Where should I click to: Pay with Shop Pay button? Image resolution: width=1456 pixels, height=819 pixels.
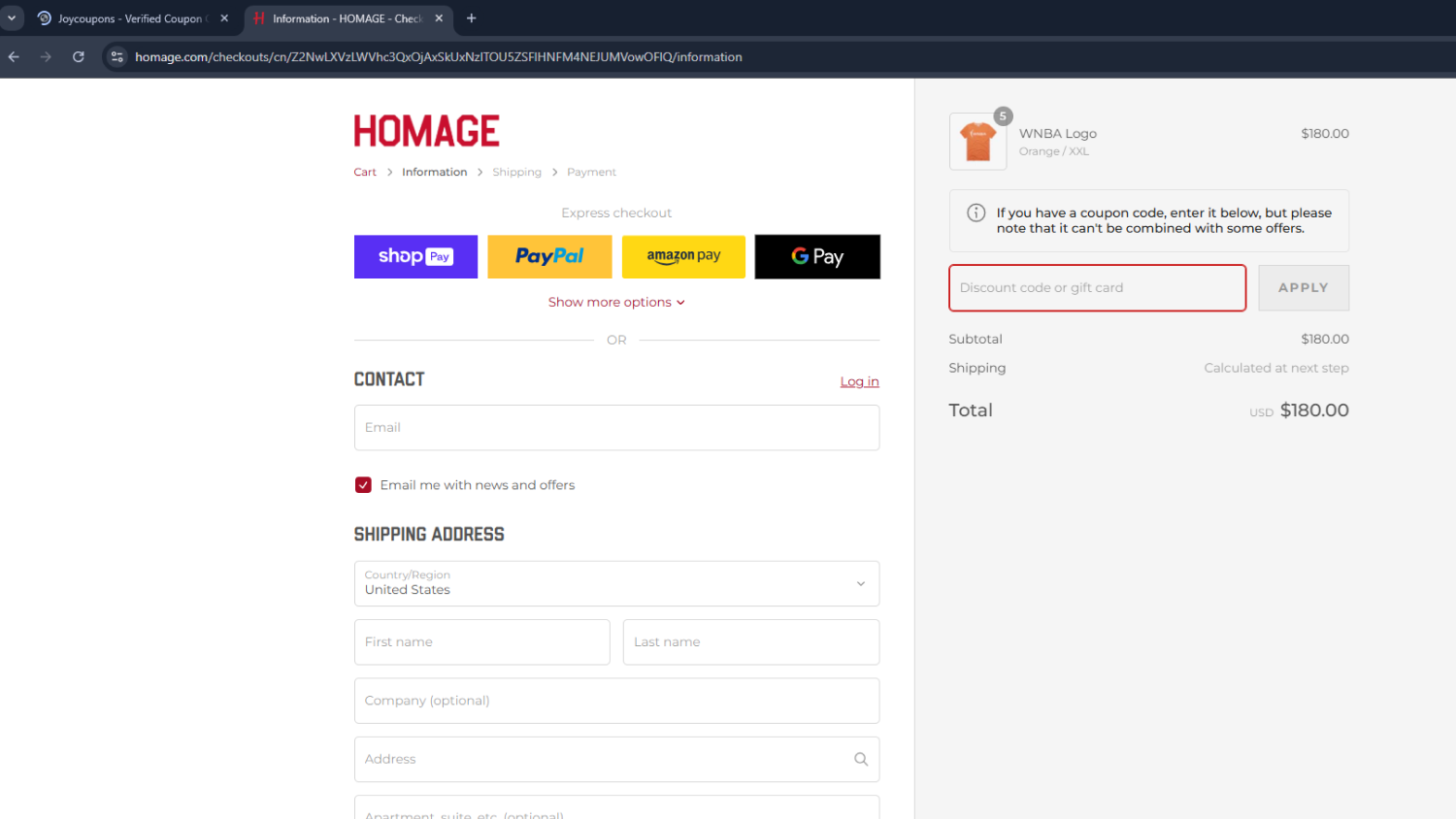pos(415,257)
